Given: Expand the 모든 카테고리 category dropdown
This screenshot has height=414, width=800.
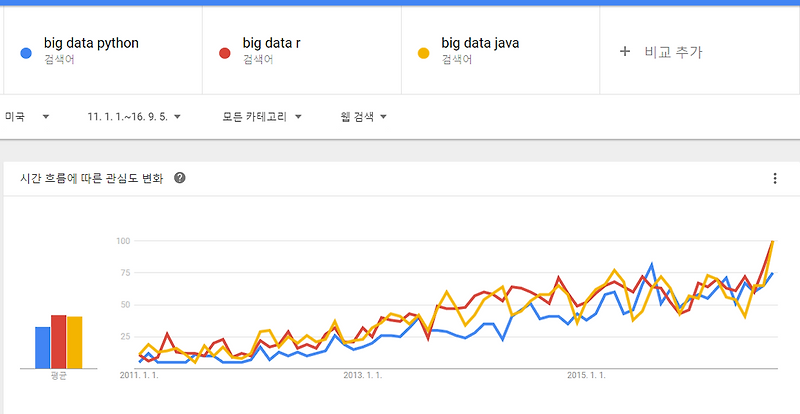Looking at the screenshot, I should 262,117.
